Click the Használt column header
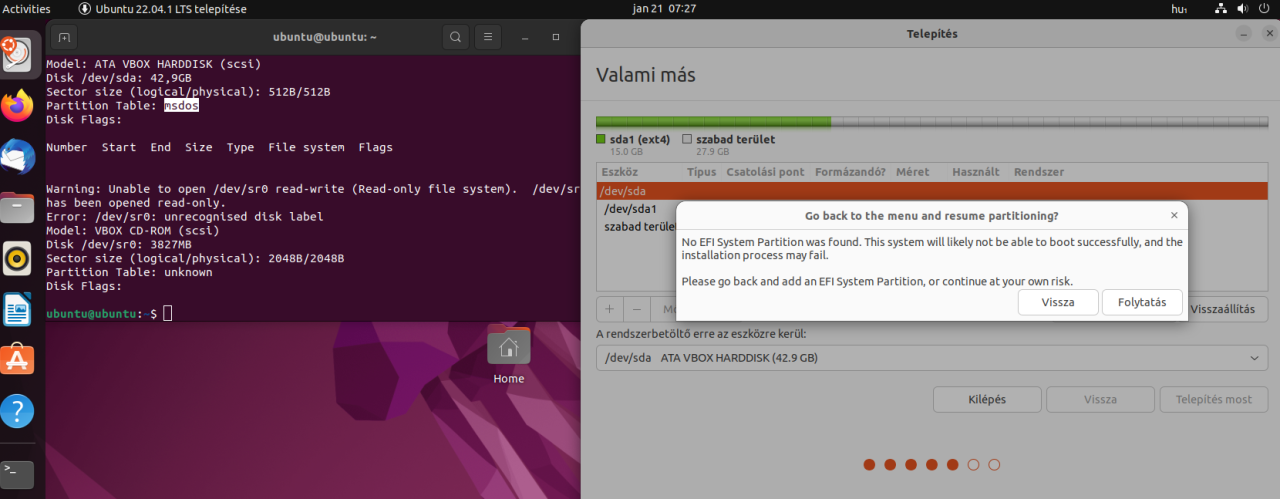 click(x=976, y=172)
